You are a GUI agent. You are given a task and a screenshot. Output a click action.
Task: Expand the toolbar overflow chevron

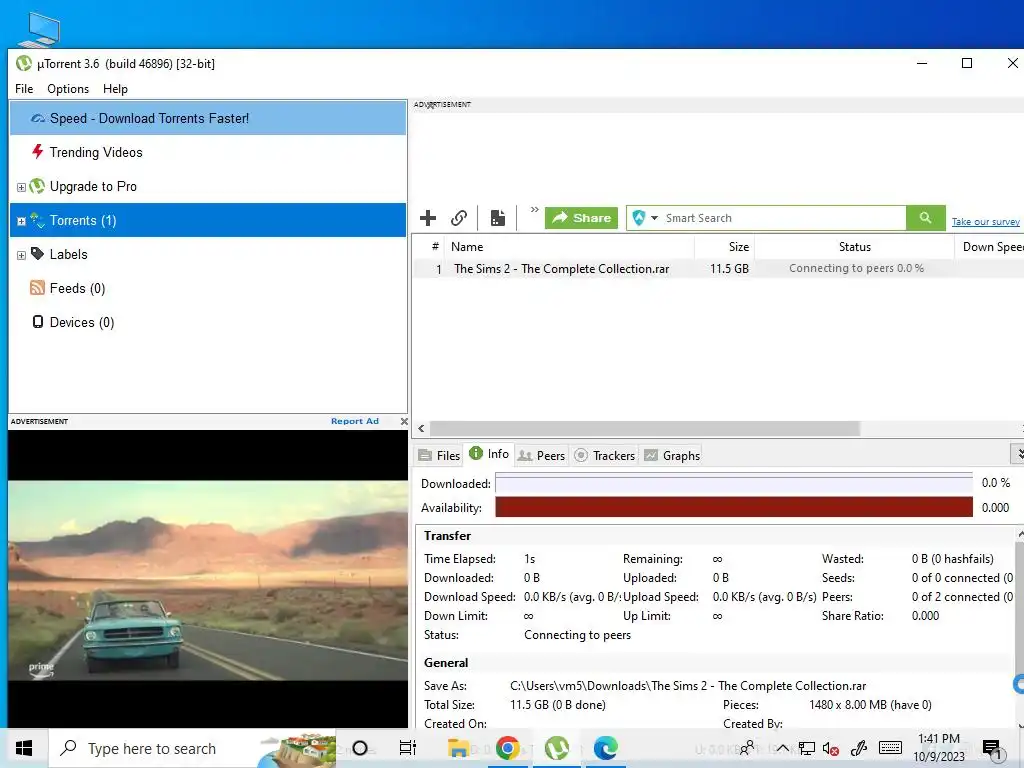pos(534,210)
